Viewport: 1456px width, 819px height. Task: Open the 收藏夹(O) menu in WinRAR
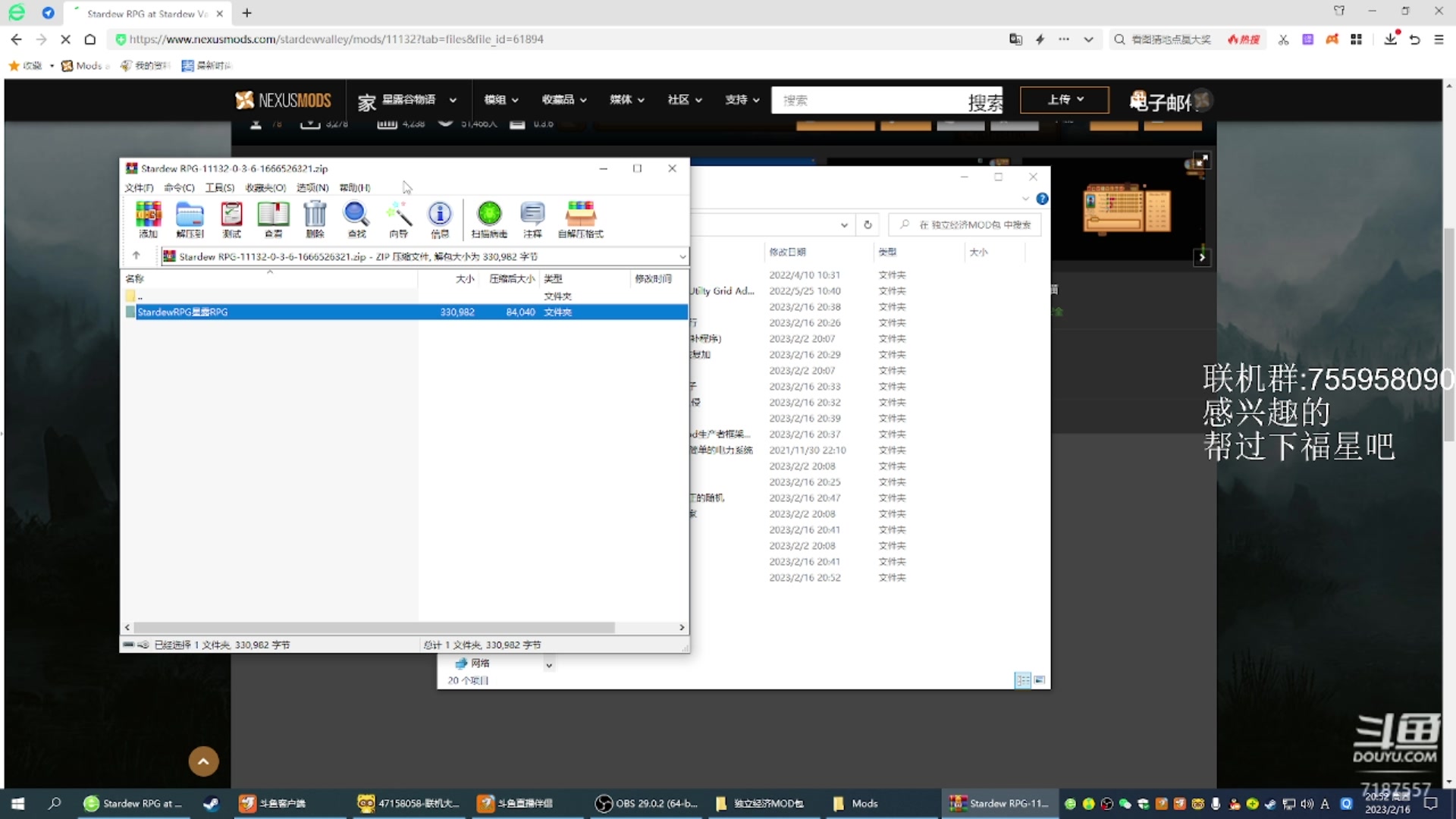click(x=265, y=187)
